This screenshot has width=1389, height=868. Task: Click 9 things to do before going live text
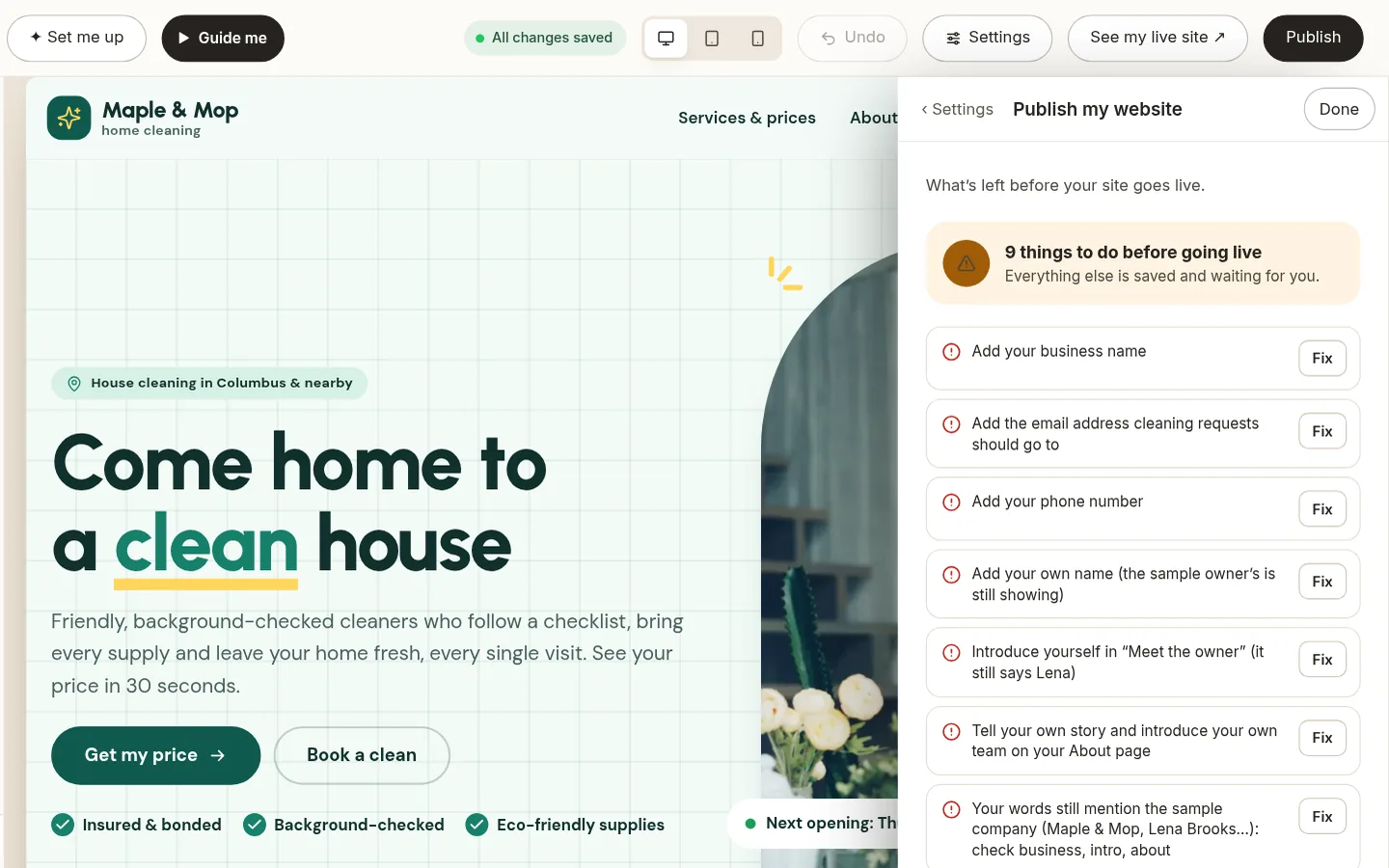1133,252
